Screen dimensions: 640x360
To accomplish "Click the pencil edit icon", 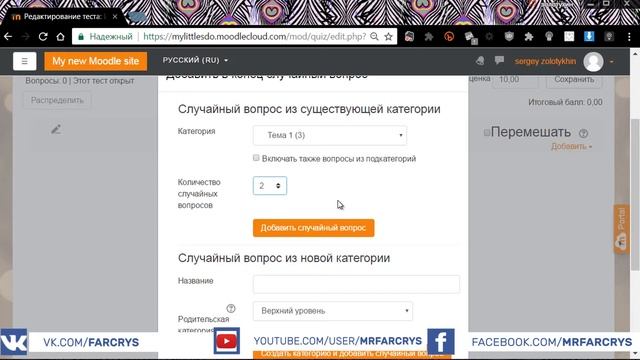I will click(56, 129).
